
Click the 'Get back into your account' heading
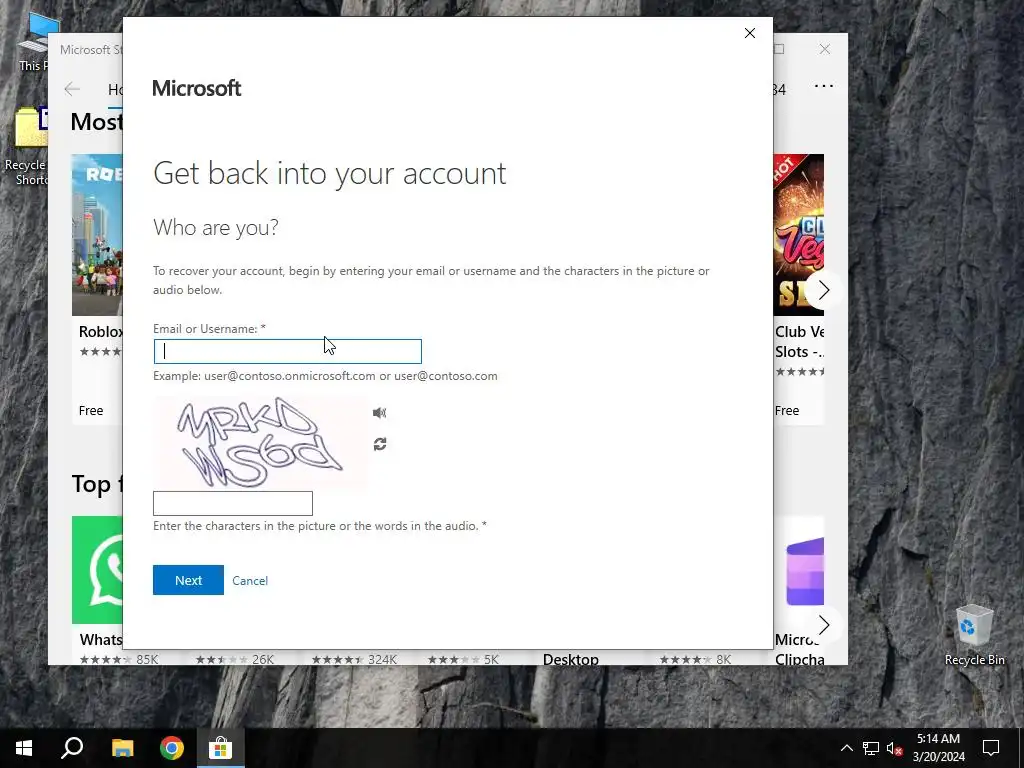coord(330,173)
